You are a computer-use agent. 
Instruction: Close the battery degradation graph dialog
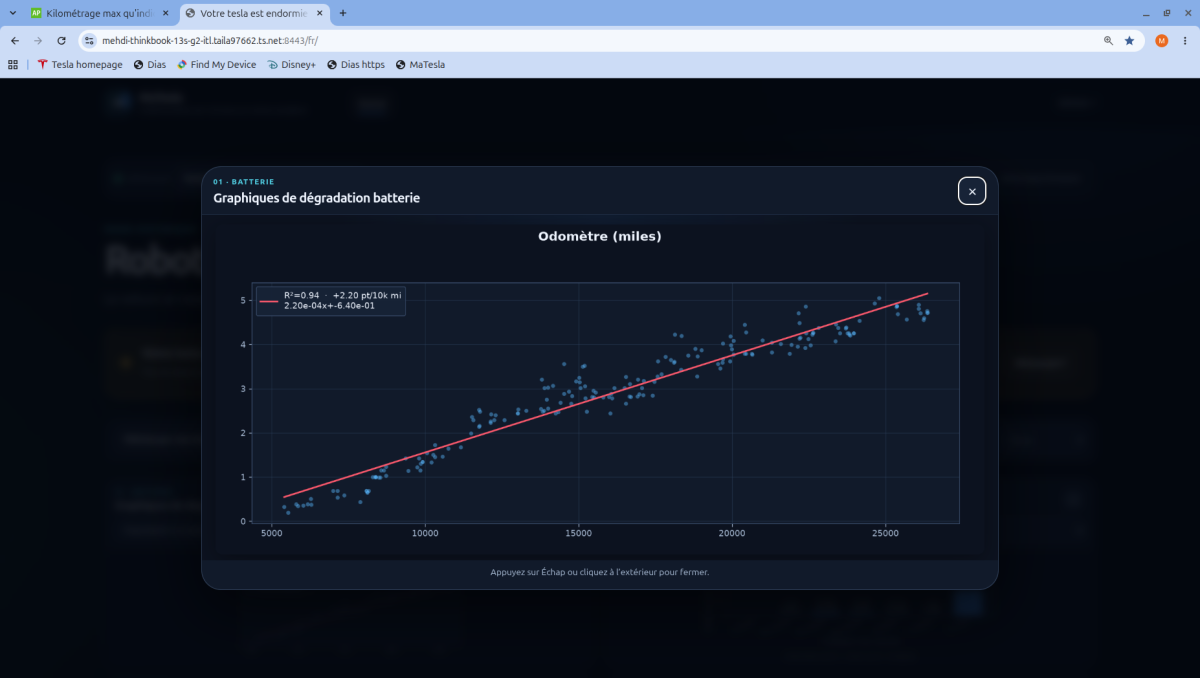(972, 191)
